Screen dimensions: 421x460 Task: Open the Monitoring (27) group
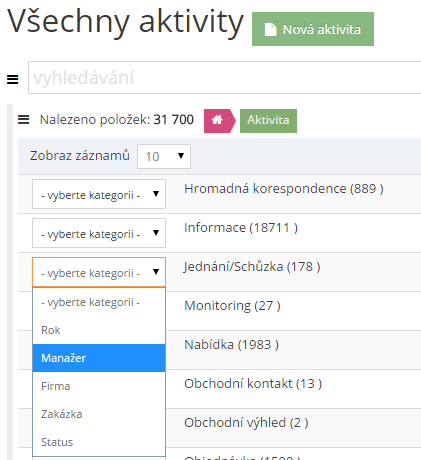coord(232,306)
